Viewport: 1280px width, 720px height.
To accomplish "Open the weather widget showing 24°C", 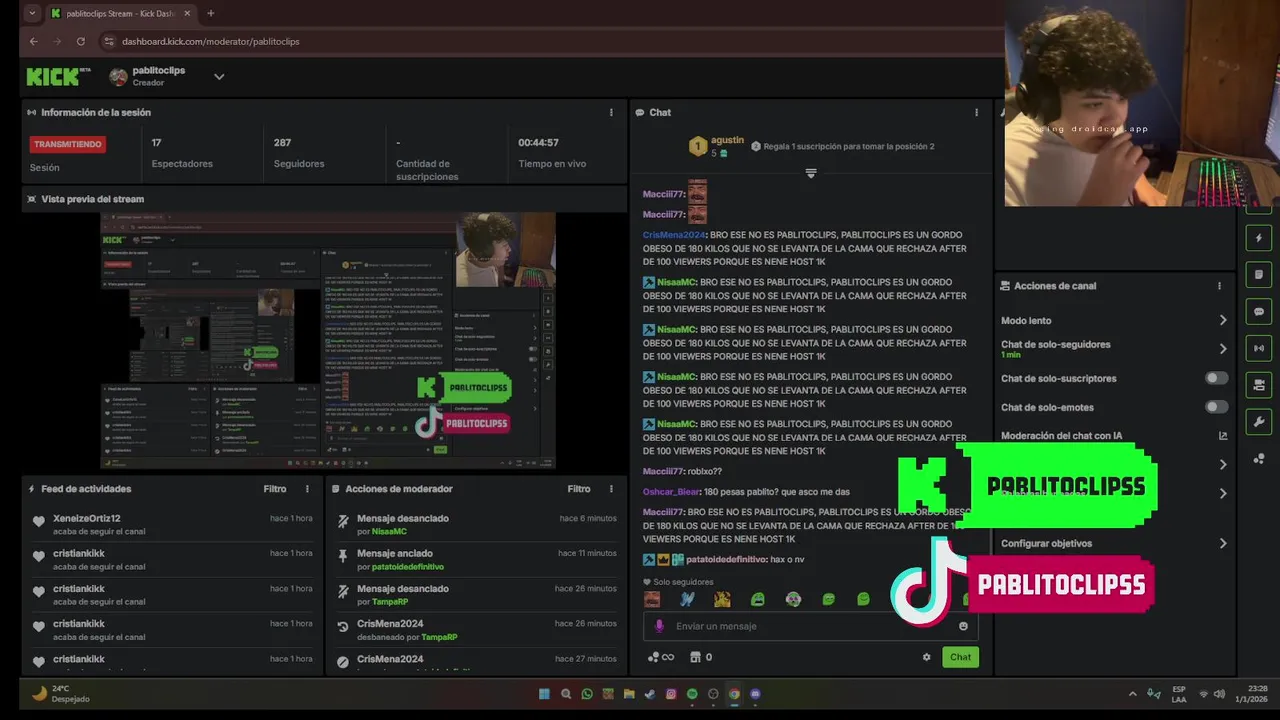I will coord(61,693).
